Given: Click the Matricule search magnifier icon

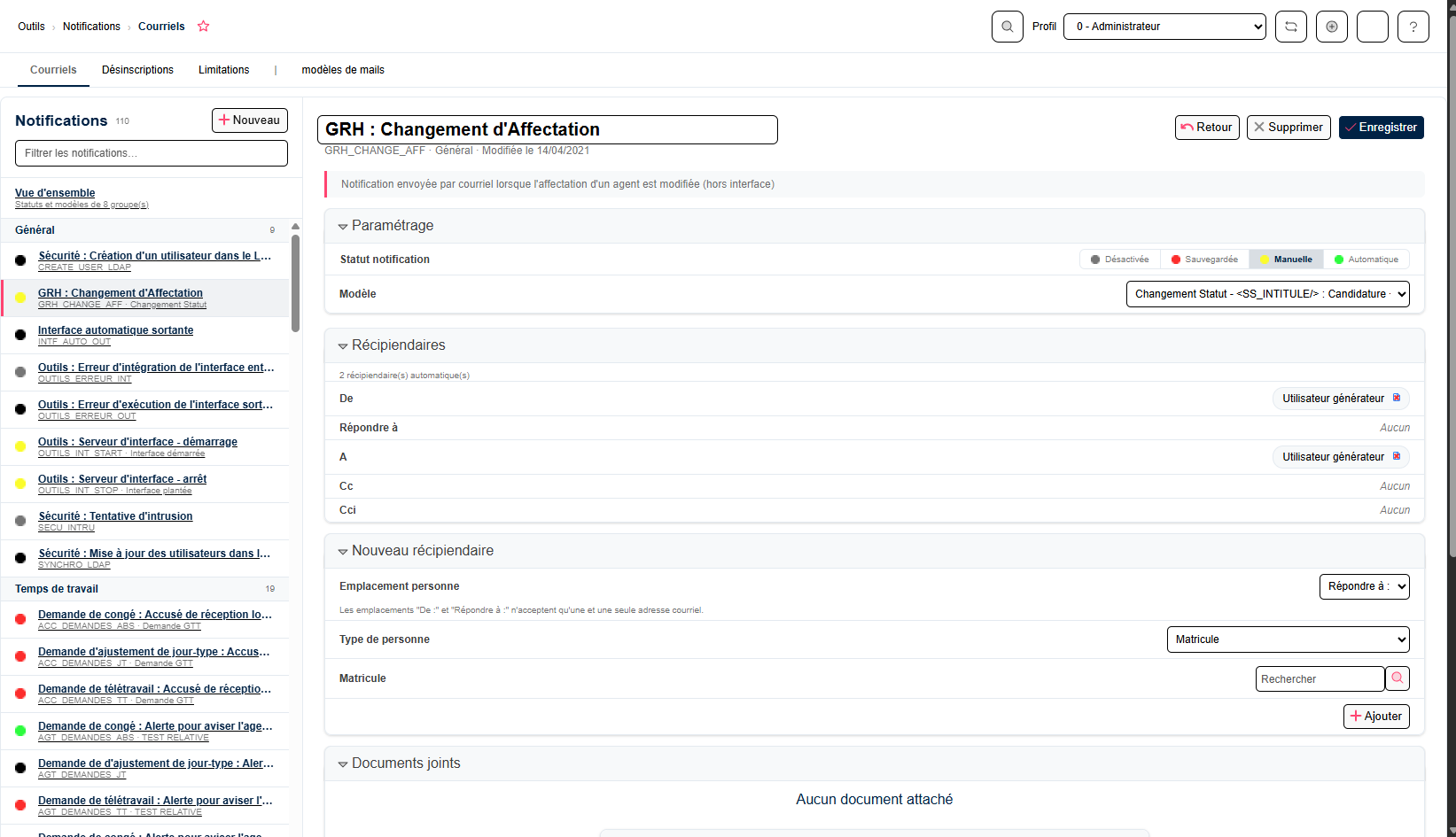Looking at the screenshot, I should click(x=1398, y=678).
